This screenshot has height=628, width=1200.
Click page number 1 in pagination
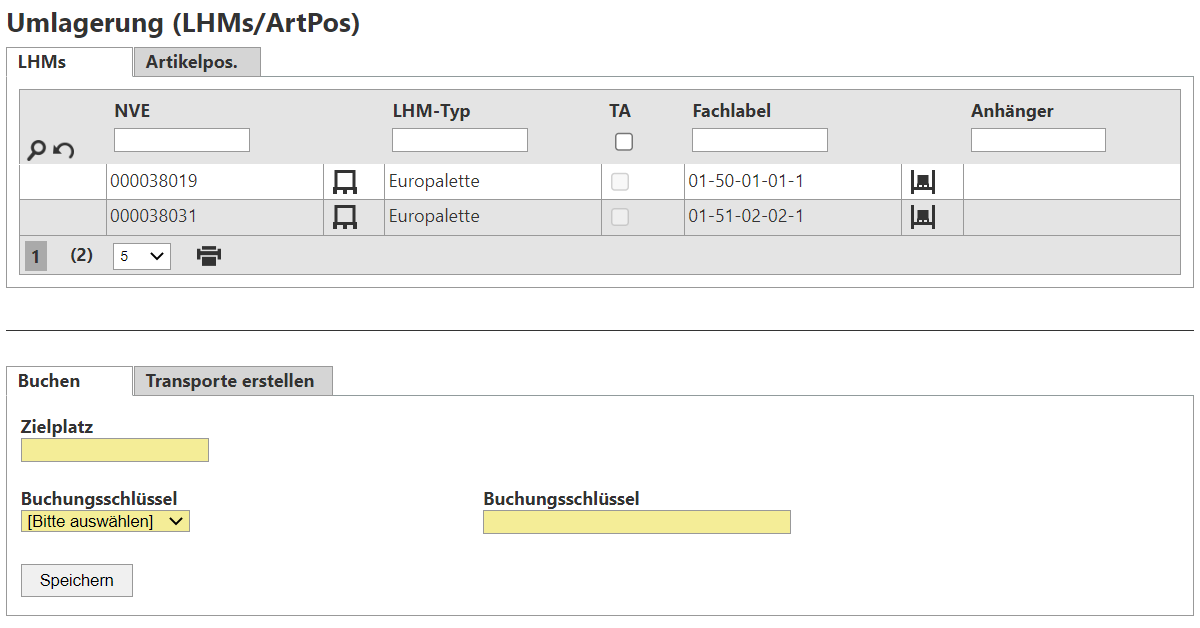[36, 257]
